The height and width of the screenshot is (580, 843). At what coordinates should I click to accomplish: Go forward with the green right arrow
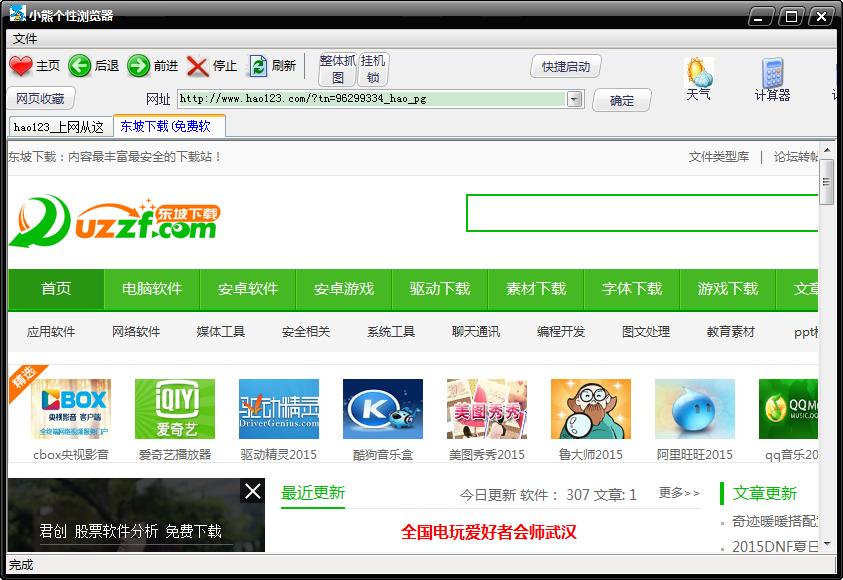coord(138,66)
